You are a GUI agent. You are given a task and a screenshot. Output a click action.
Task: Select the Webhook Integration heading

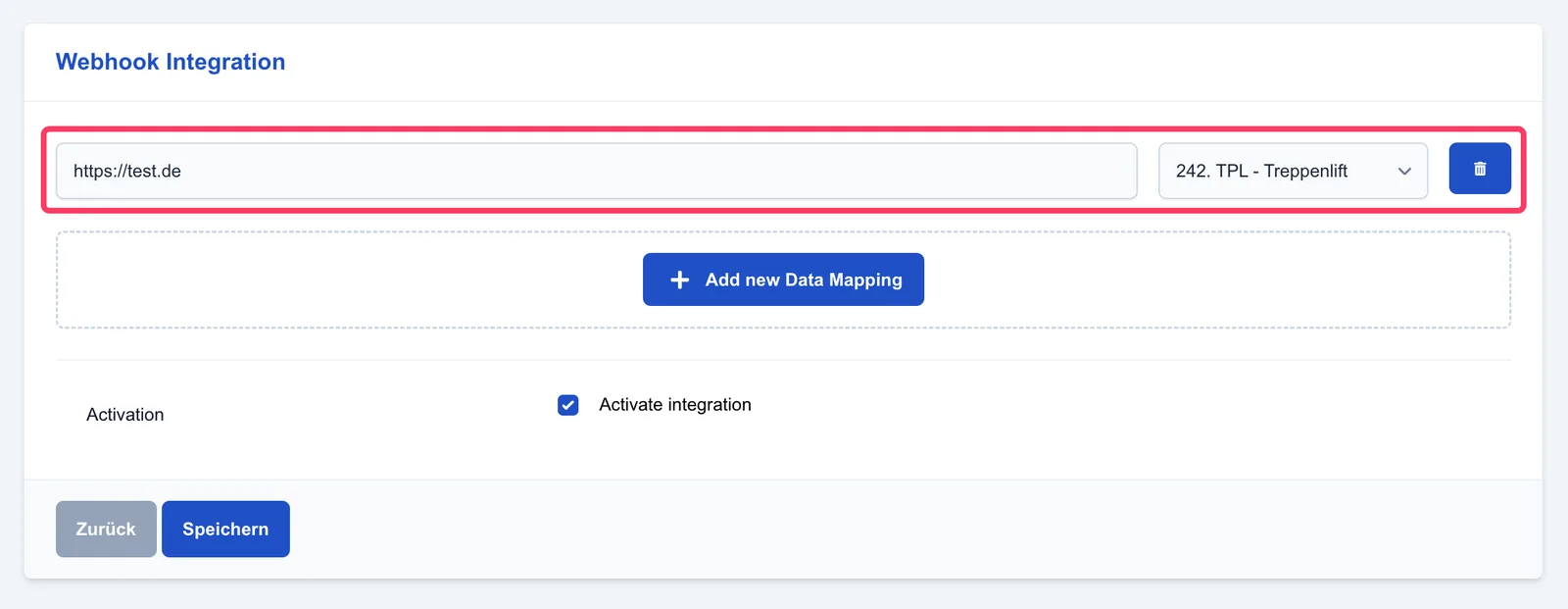[x=171, y=62]
